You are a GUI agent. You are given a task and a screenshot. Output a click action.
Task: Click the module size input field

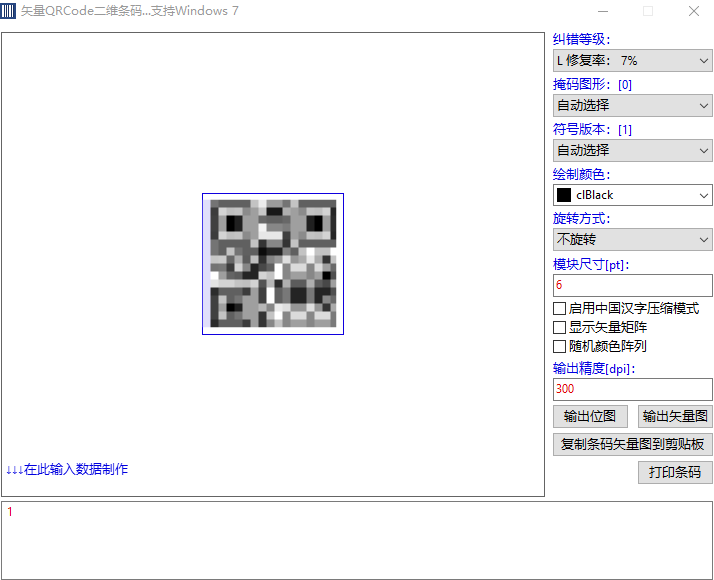(x=632, y=285)
